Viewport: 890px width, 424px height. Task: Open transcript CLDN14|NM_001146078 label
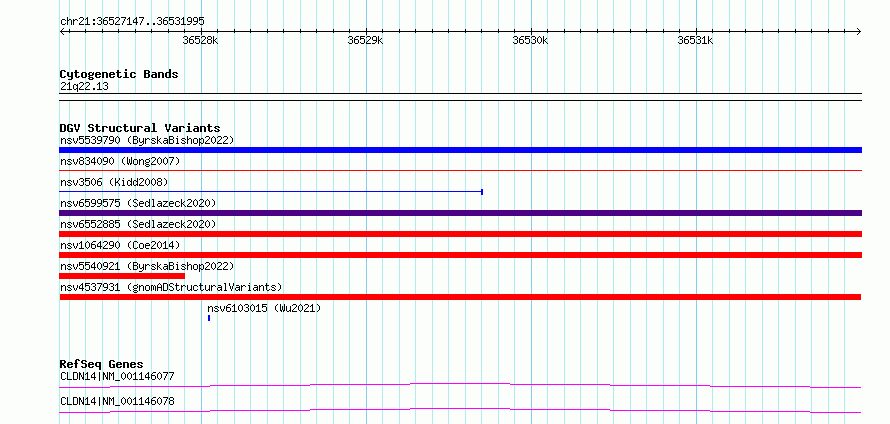(x=117, y=402)
